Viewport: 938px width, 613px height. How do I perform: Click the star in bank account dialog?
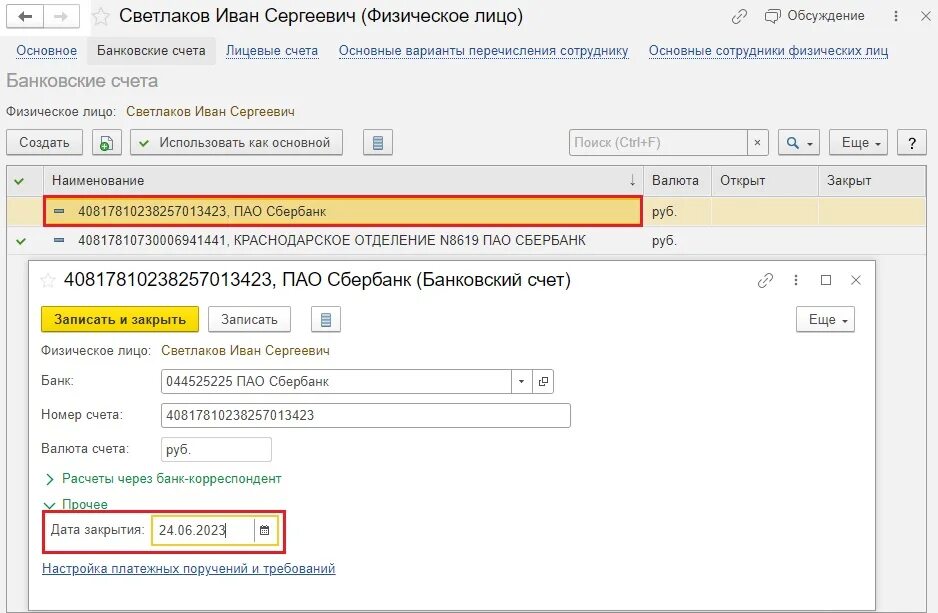[47, 280]
